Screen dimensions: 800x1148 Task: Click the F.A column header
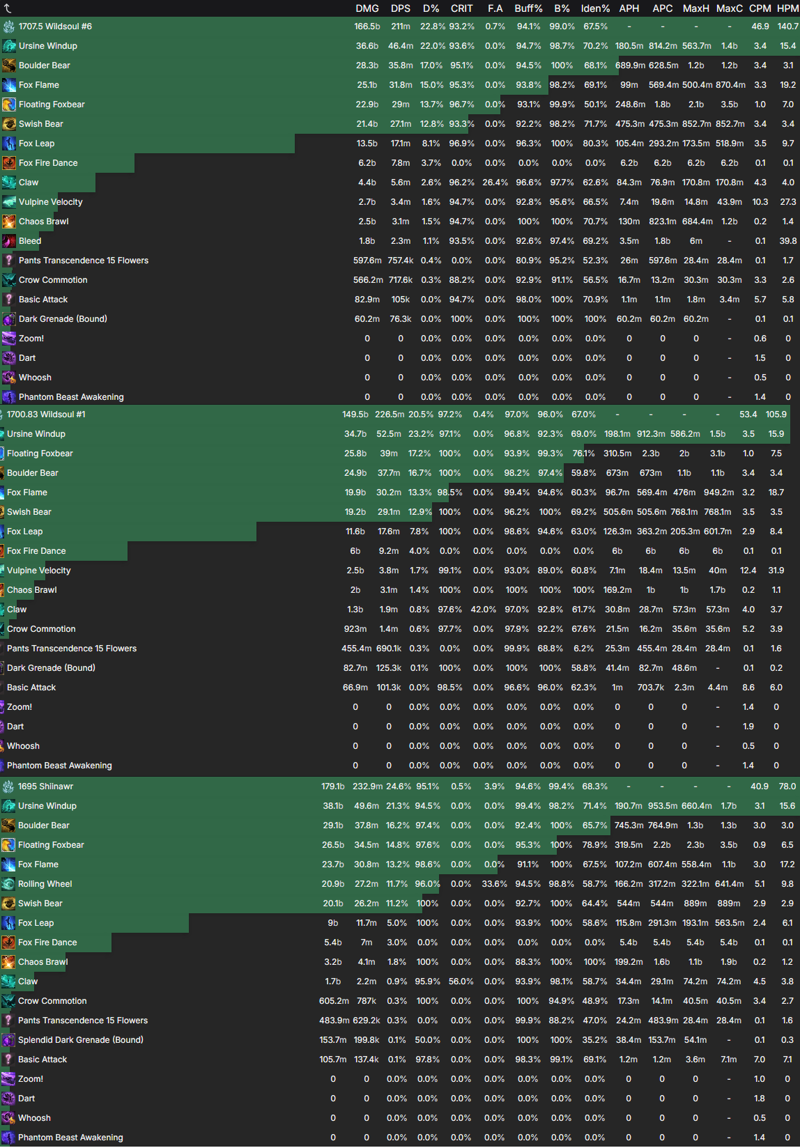pos(496,9)
